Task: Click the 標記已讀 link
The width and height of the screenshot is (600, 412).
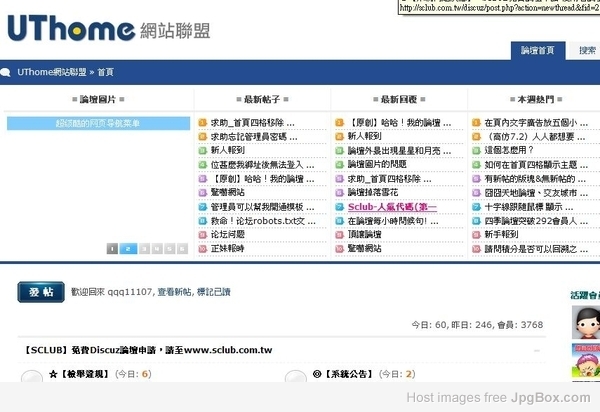Action: pos(214,292)
